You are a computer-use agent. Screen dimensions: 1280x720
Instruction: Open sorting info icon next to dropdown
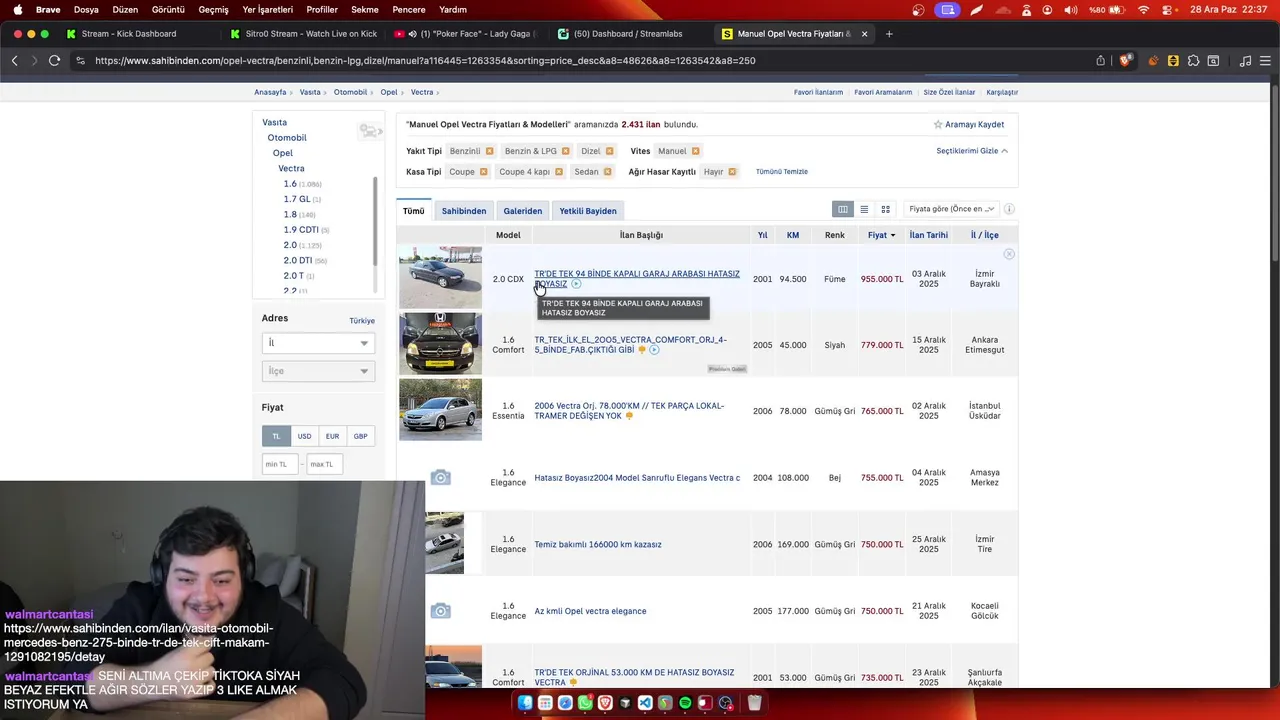coord(1009,209)
